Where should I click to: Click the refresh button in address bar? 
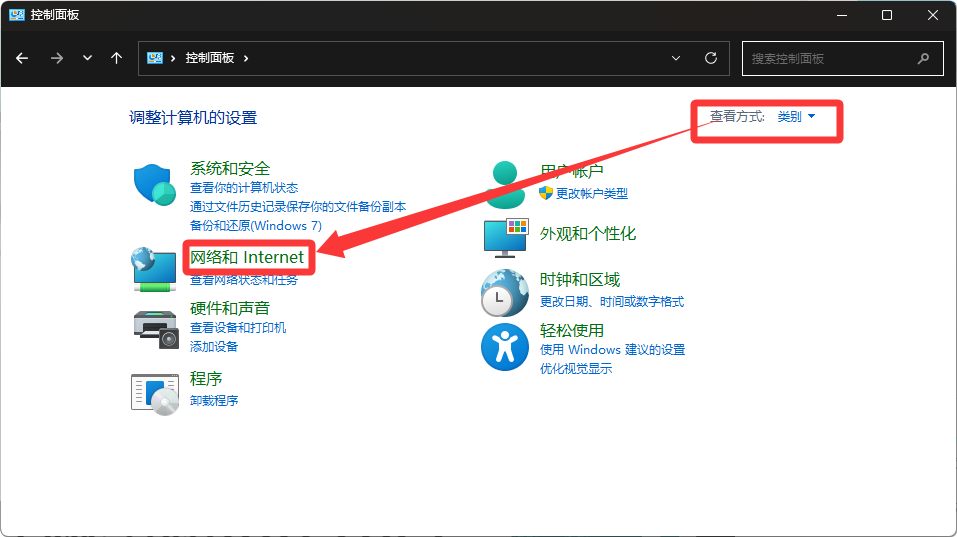click(711, 58)
